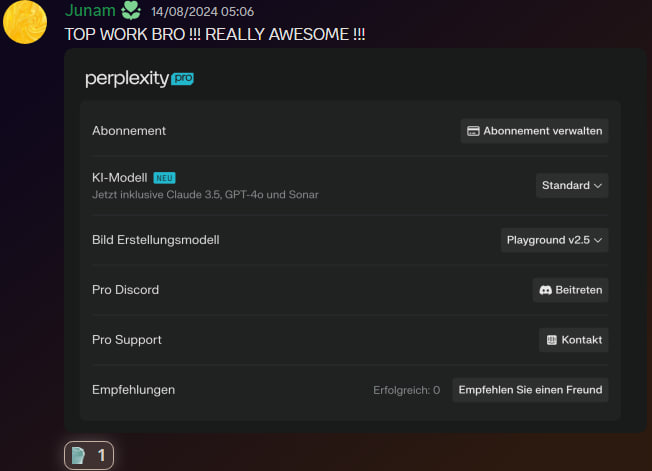The width and height of the screenshot is (652, 471).
Task: Click the message timestamp 14/08/2024 05:06
Action: pyautogui.click(x=202, y=12)
